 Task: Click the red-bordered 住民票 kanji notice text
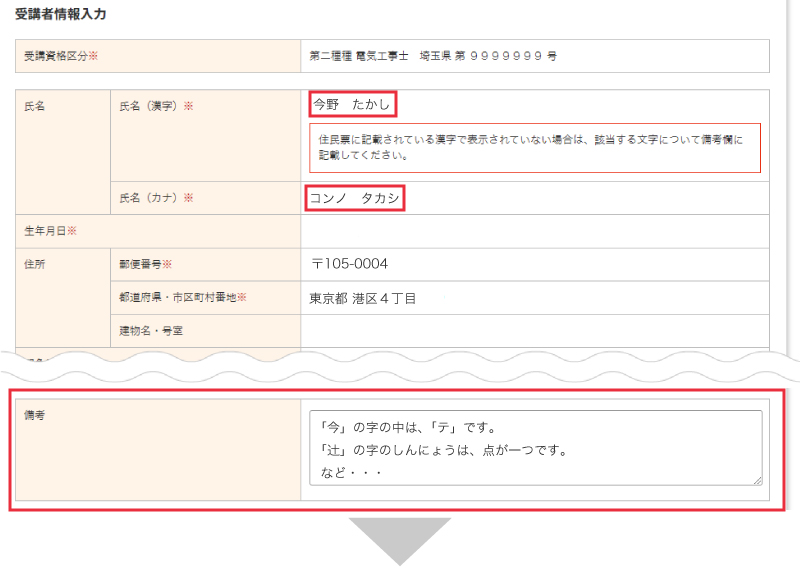[534, 148]
